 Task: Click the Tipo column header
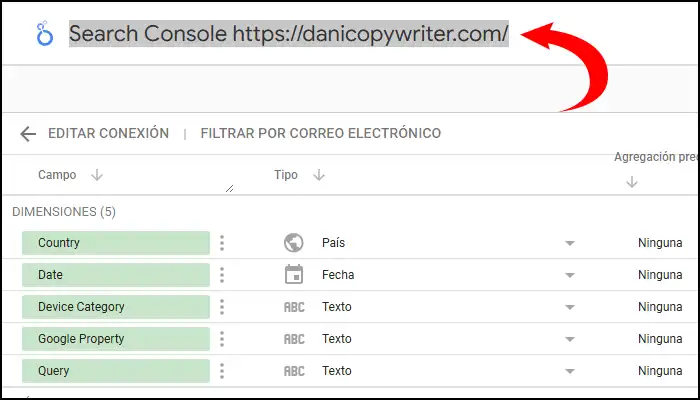pyautogui.click(x=286, y=175)
